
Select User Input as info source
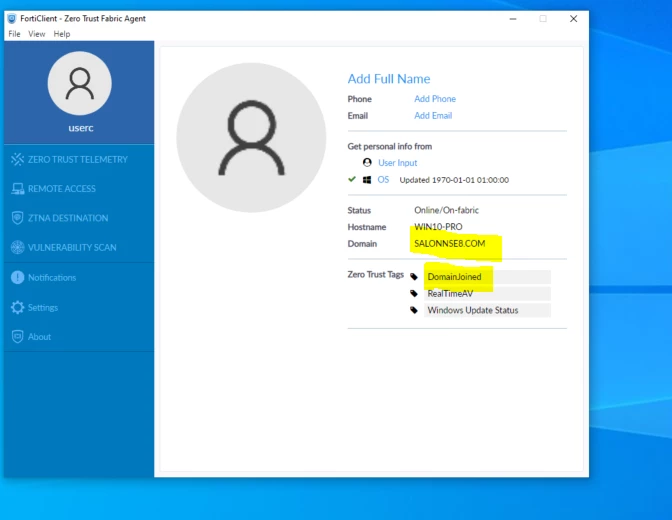click(x=397, y=163)
